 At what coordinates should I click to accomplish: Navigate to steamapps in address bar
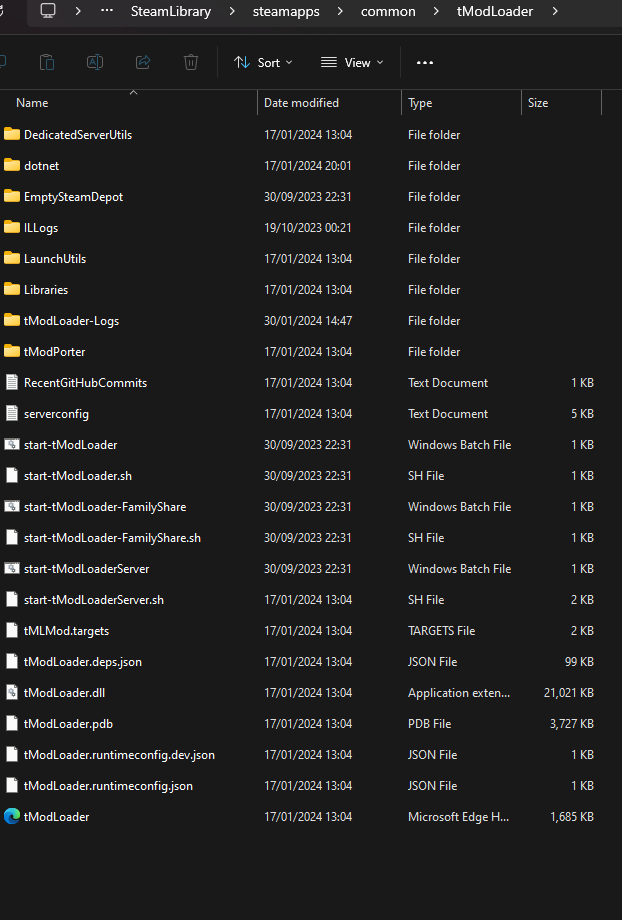pyautogui.click(x=286, y=11)
